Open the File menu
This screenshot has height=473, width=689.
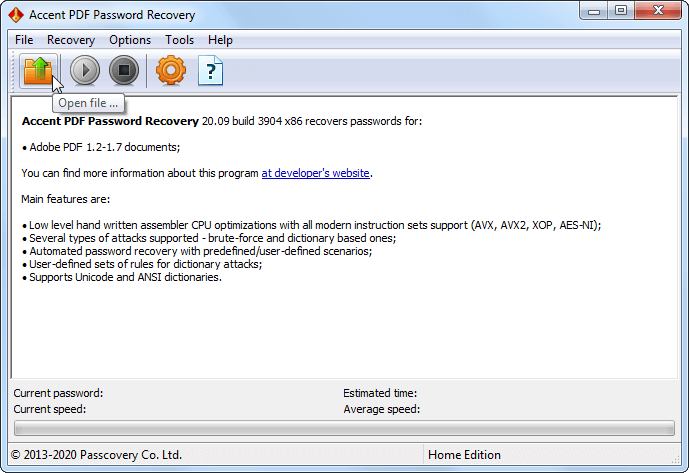click(x=24, y=40)
